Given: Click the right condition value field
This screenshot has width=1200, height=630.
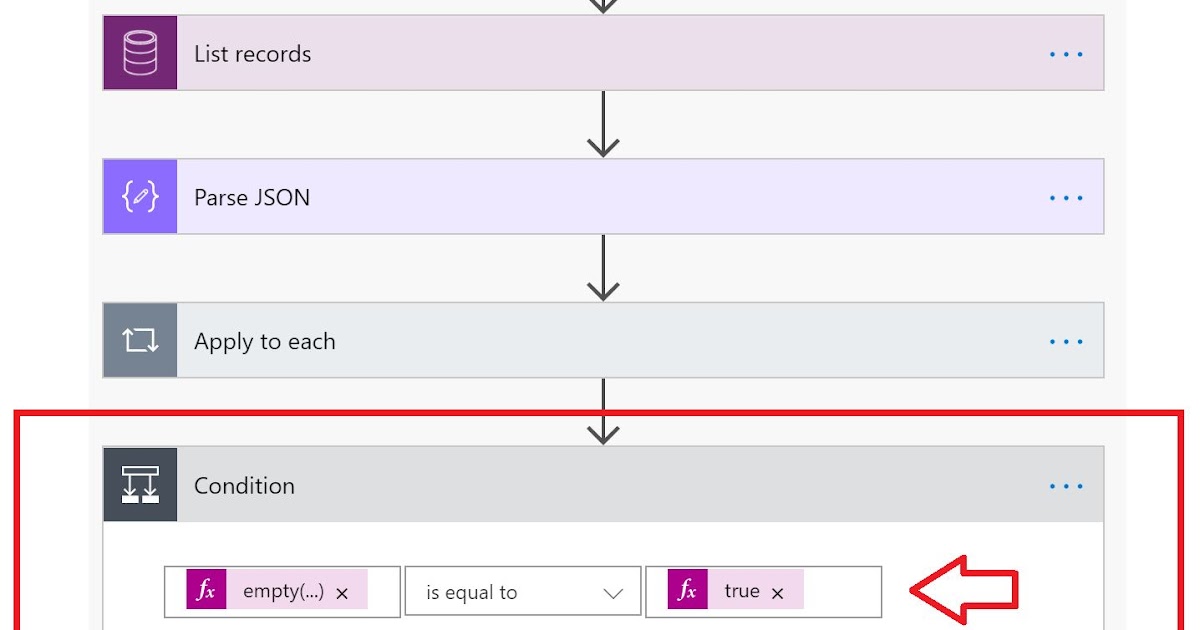Looking at the screenshot, I should [765, 591].
